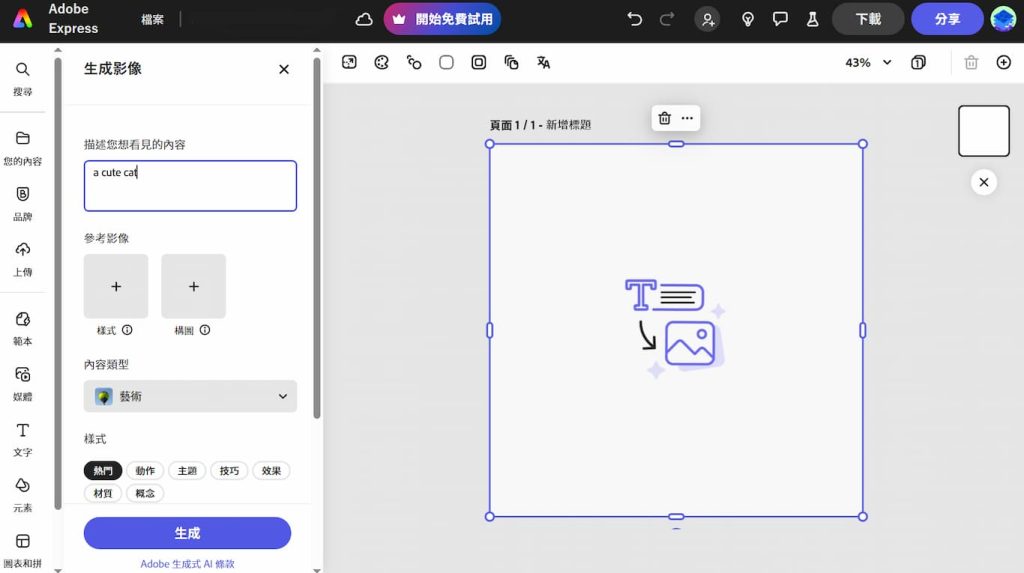Open the layers stack tool icon
Viewport: 1024px width, 573px height.
511,62
